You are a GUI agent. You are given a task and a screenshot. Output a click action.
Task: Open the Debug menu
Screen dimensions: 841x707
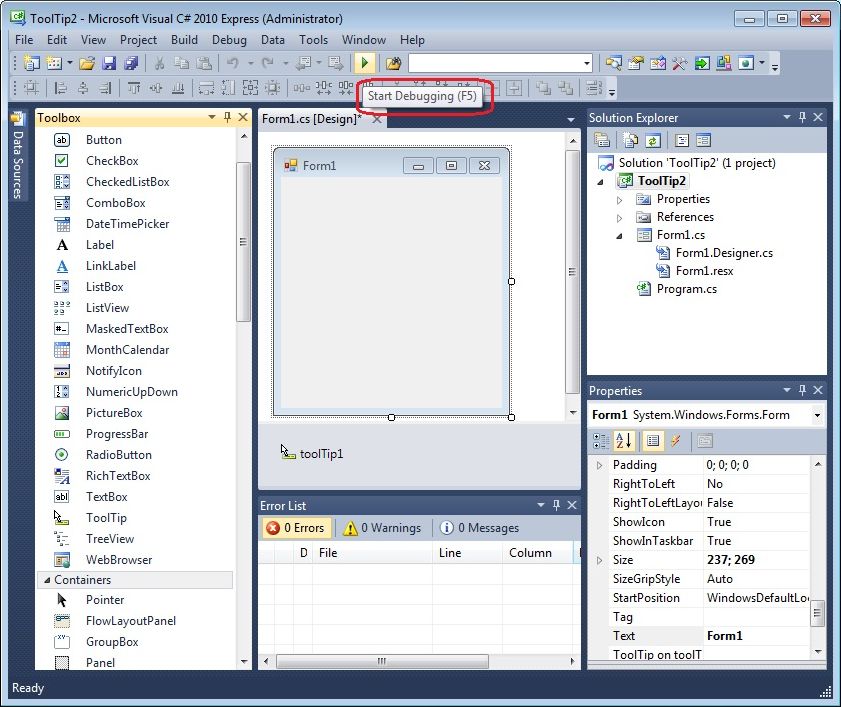(x=229, y=40)
